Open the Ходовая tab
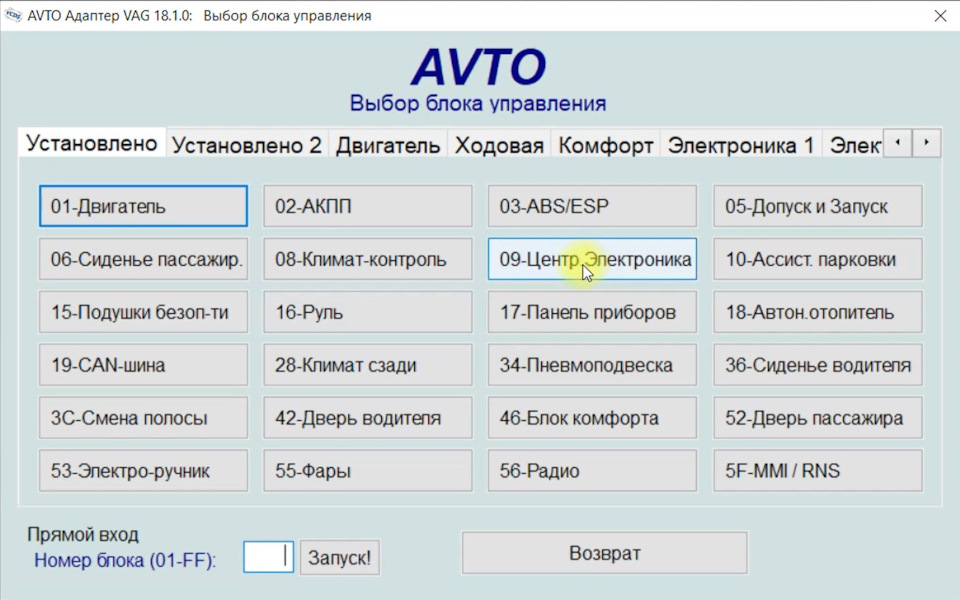 (499, 144)
